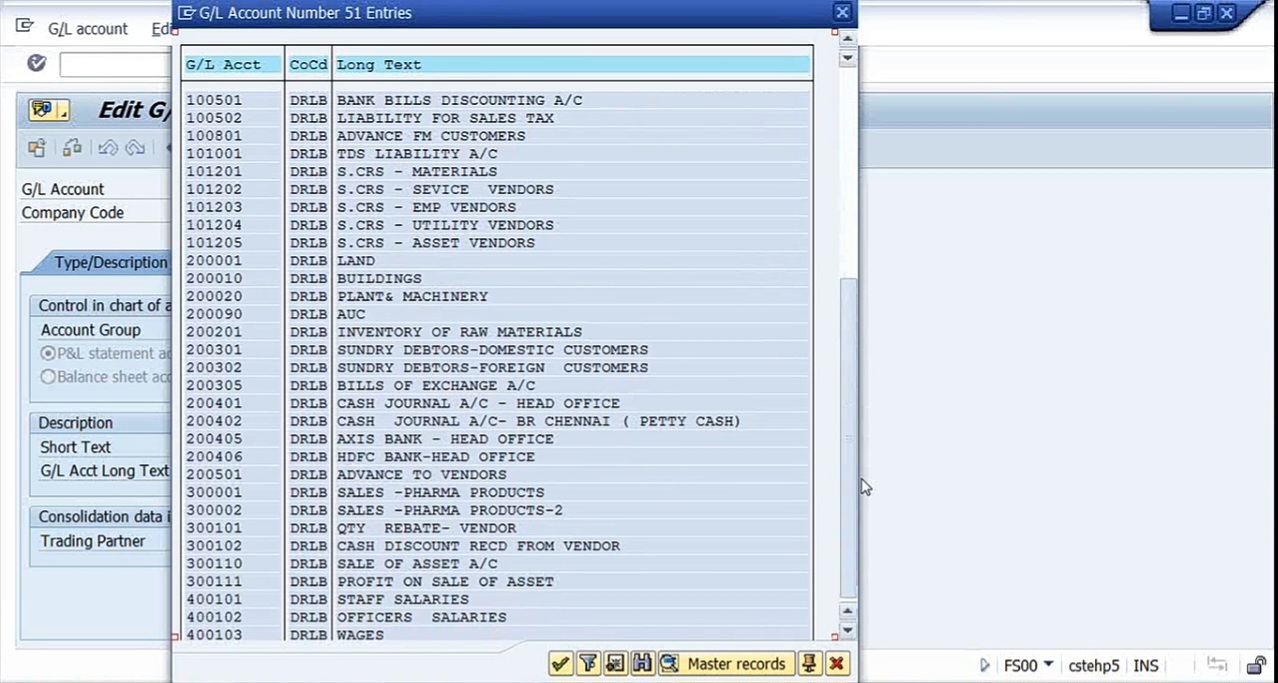This screenshot has height=683, width=1278.
Task: Select row 101201 S.CRS - MATERIALS
Action: pos(497,172)
